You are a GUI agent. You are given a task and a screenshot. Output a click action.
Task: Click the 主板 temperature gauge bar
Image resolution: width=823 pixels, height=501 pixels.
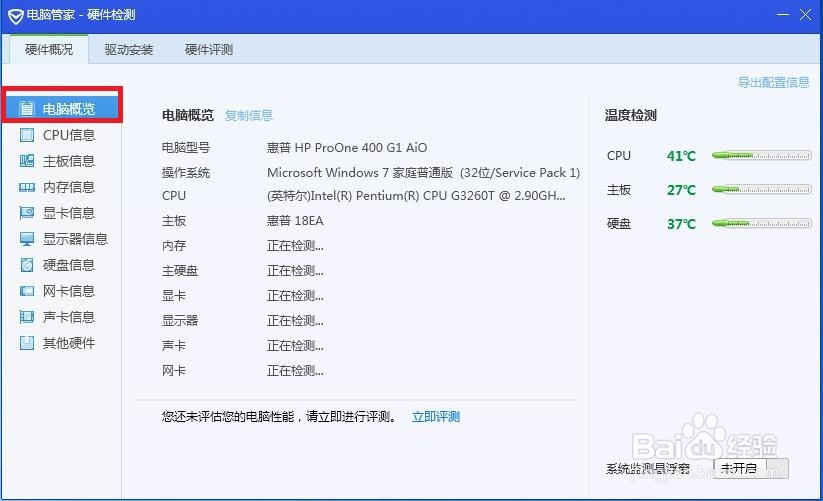[762, 189]
